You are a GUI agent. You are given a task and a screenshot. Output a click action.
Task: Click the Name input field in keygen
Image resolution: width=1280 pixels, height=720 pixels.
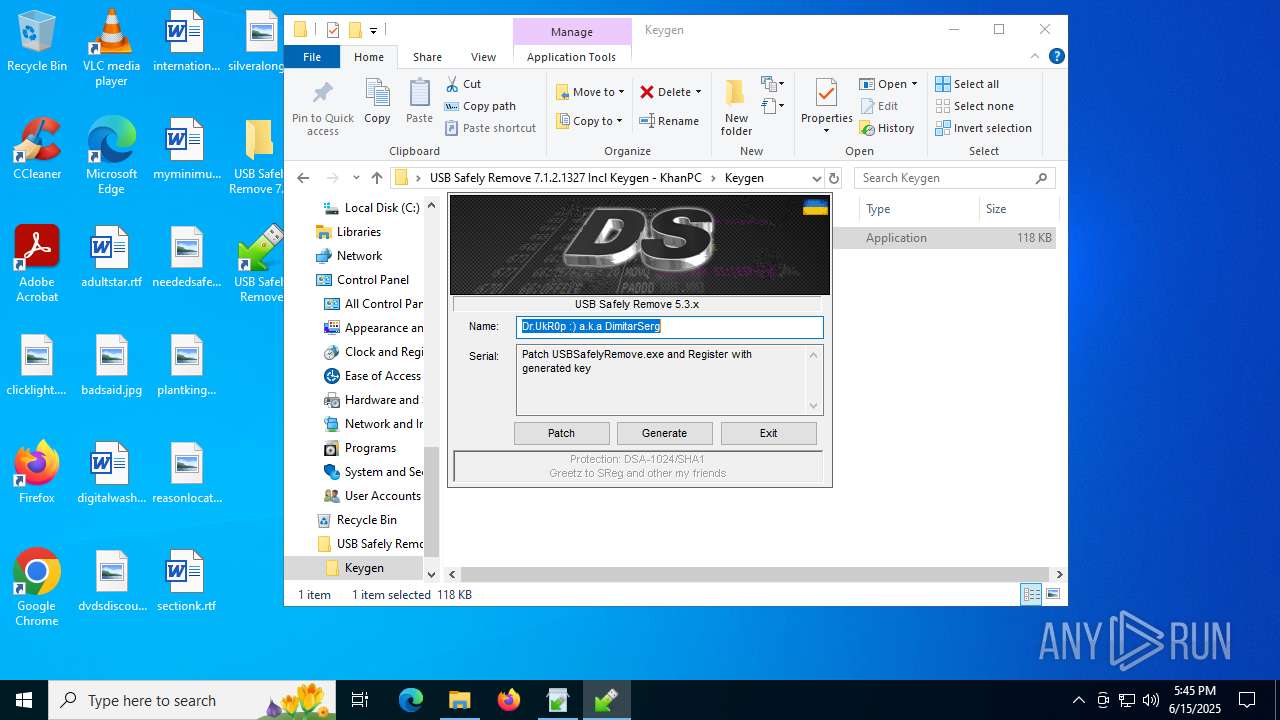pyautogui.click(x=670, y=326)
